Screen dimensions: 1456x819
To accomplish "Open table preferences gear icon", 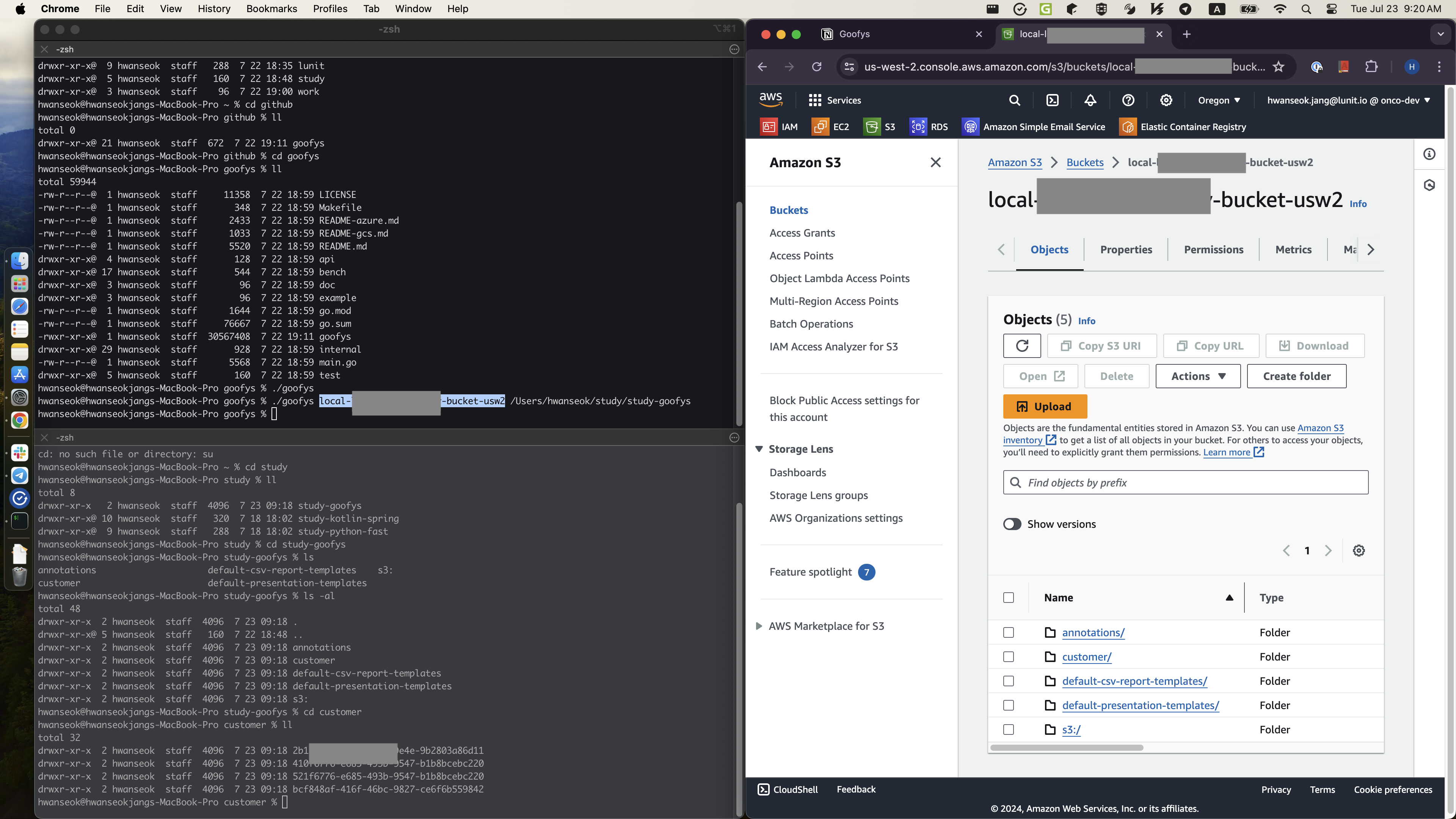I will [x=1359, y=551].
